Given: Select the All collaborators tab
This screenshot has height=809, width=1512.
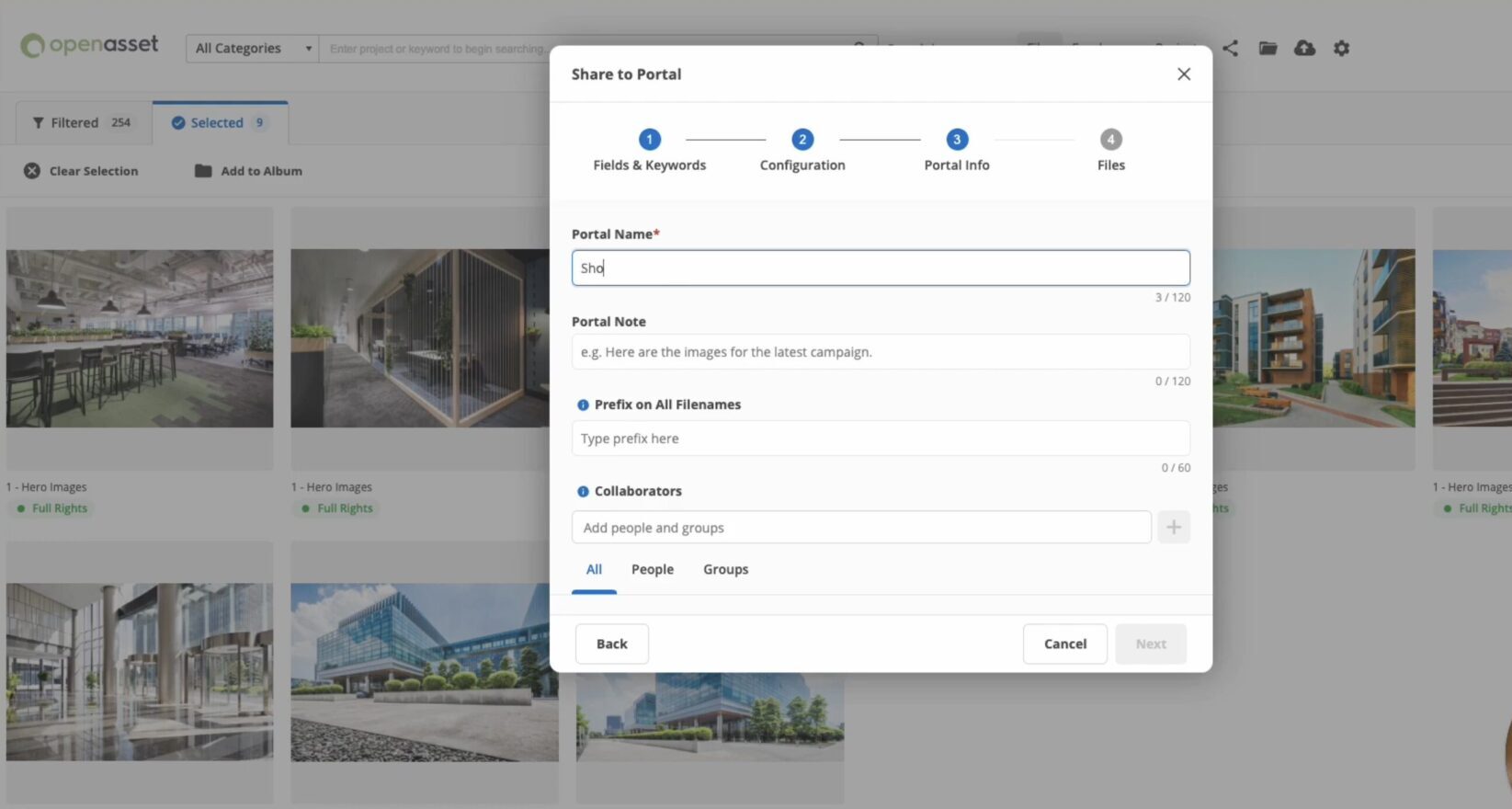Looking at the screenshot, I should click(594, 570).
